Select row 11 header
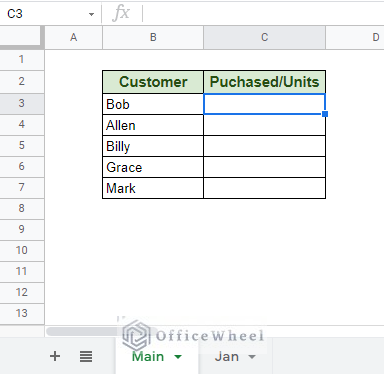Image resolution: width=384 pixels, height=374 pixels. click(22, 272)
